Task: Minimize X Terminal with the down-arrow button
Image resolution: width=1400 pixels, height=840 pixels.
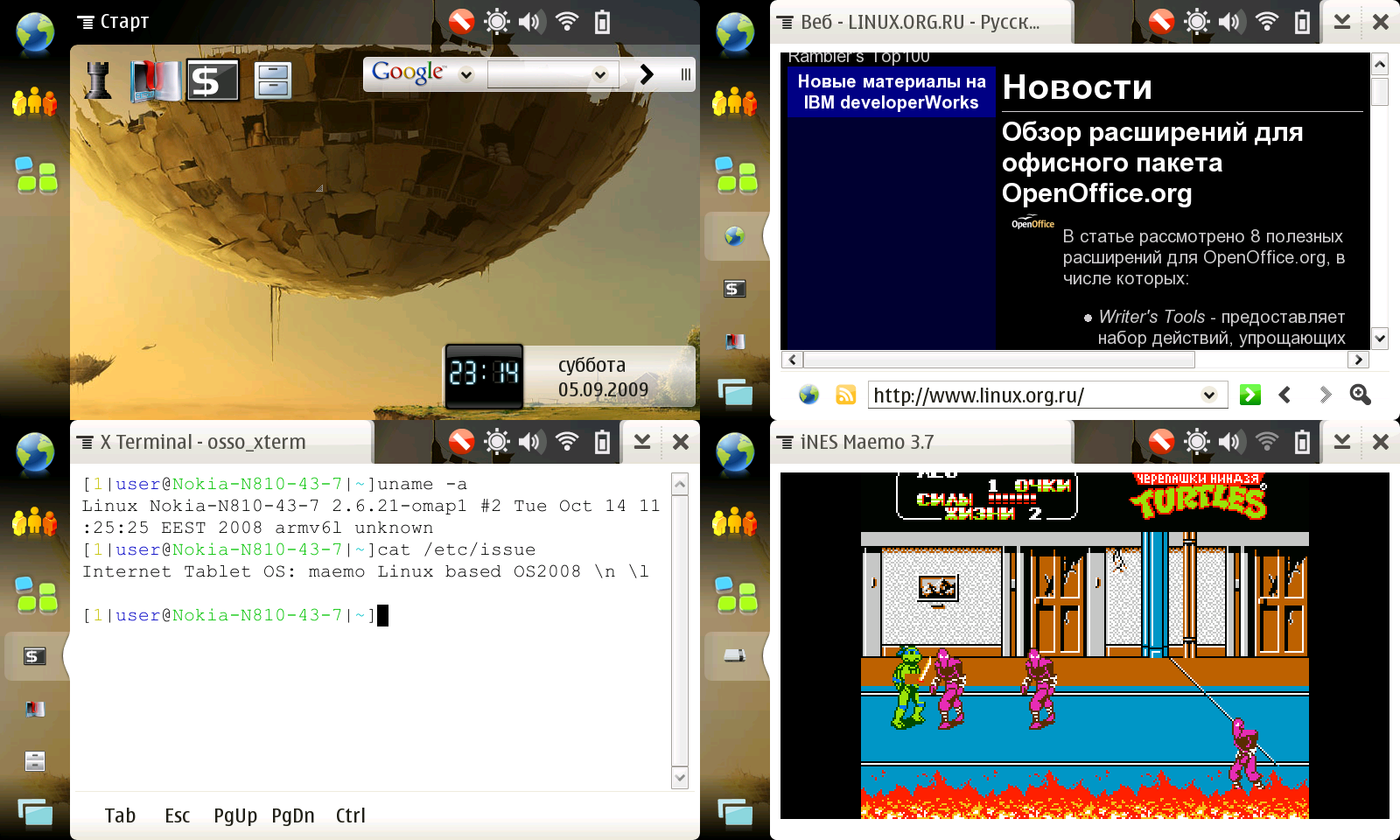Action: pos(642,442)
